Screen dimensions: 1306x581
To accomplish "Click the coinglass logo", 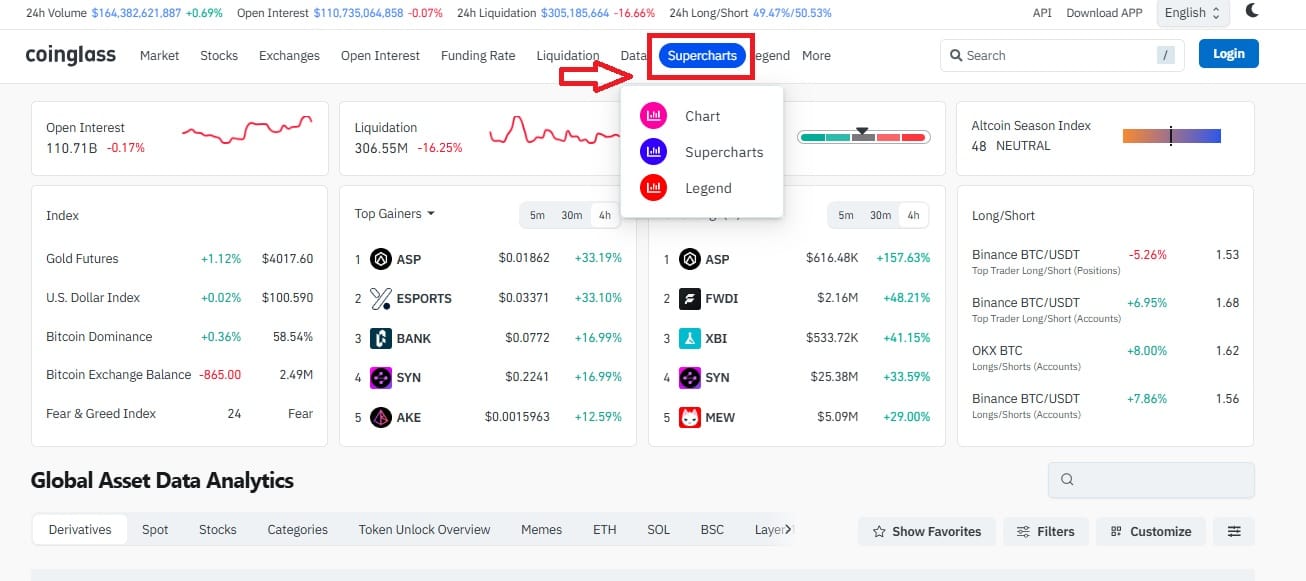I will [x=71, y=55].
